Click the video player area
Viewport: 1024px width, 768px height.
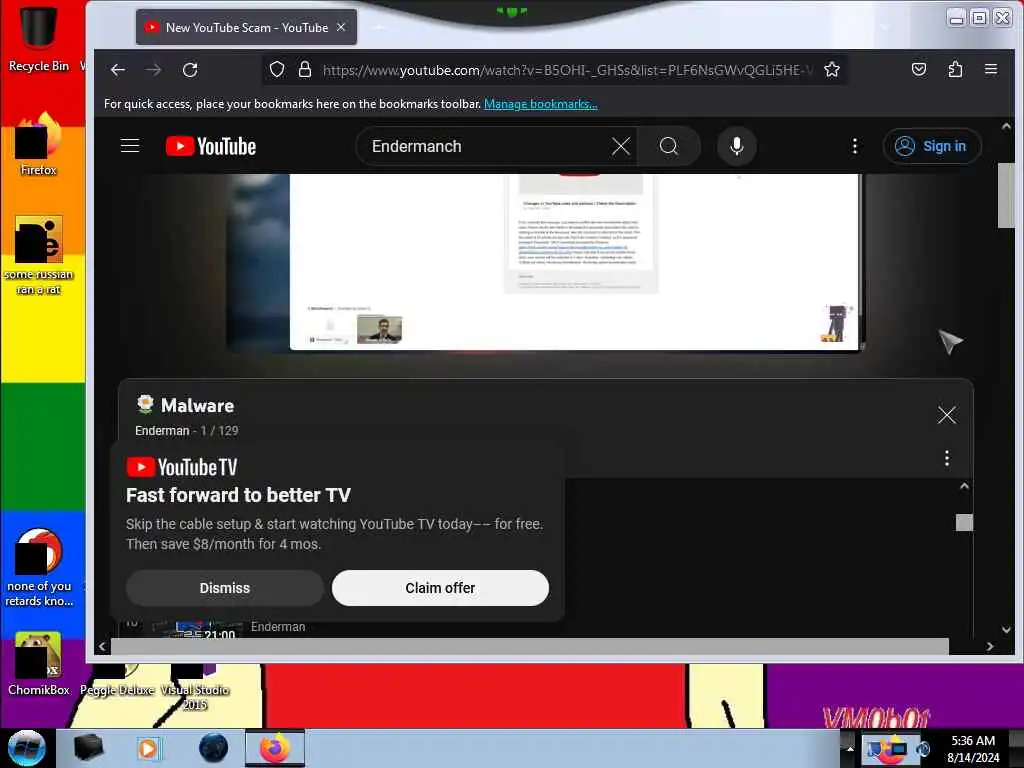[x=545, y=261]
